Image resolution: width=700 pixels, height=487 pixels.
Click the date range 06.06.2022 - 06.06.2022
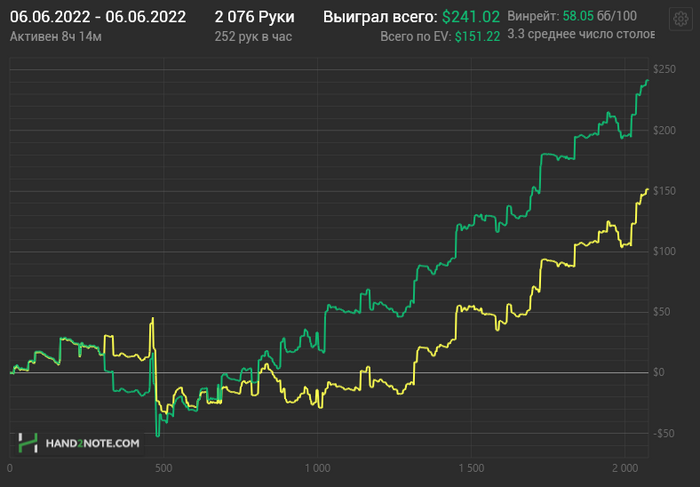[98, 17]
